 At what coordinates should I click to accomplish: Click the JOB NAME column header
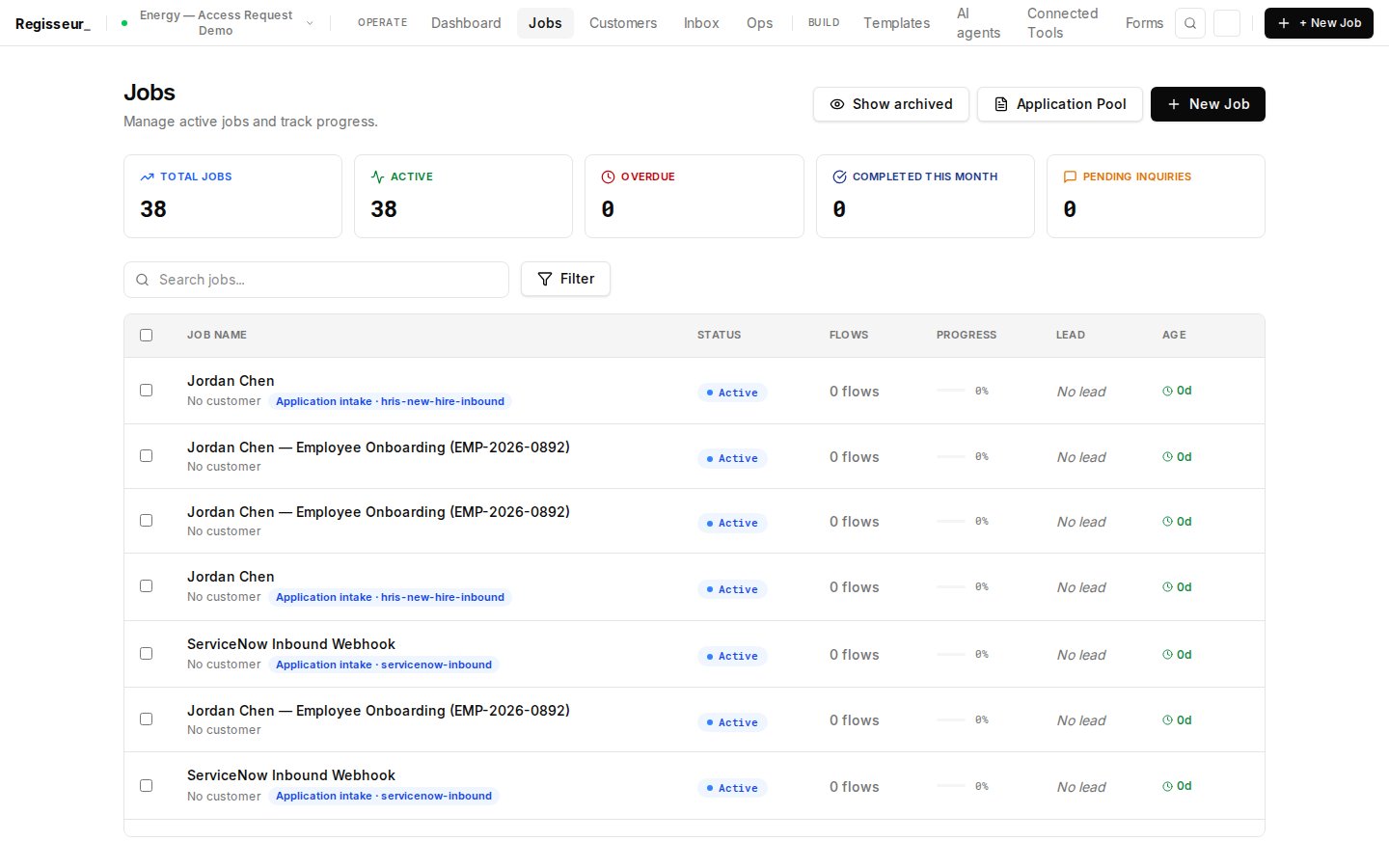click(217, 336)
